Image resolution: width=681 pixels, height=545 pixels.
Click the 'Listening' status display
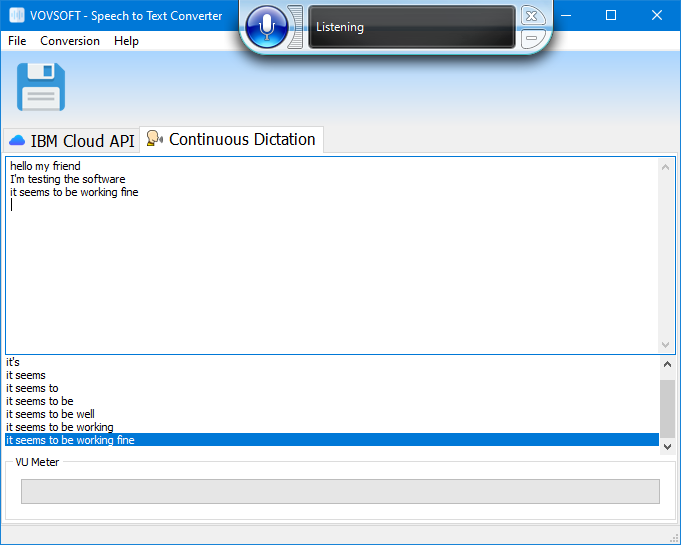point(412,27)
